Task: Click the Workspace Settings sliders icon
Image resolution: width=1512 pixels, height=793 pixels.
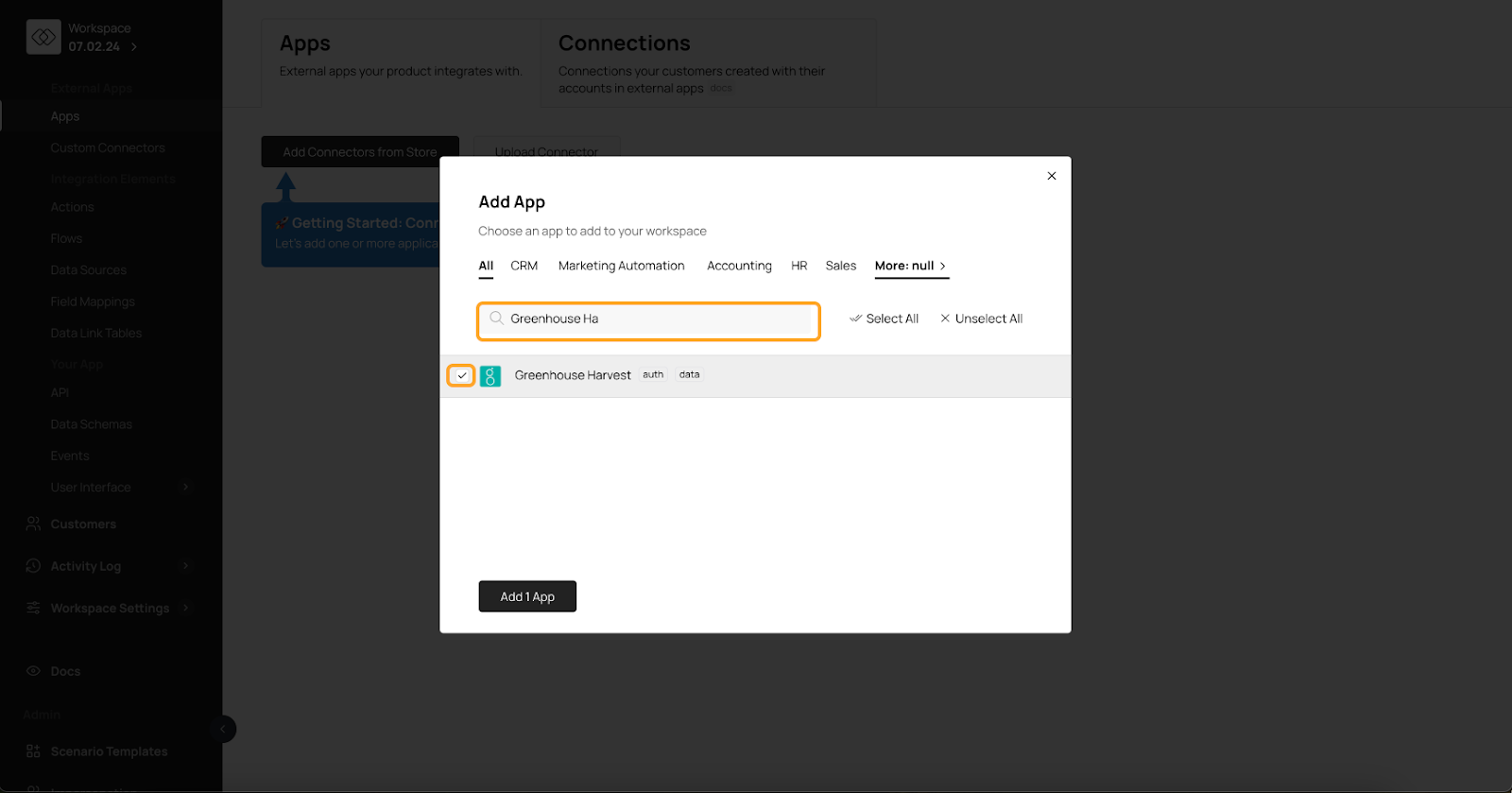Action: click(33, 608)
